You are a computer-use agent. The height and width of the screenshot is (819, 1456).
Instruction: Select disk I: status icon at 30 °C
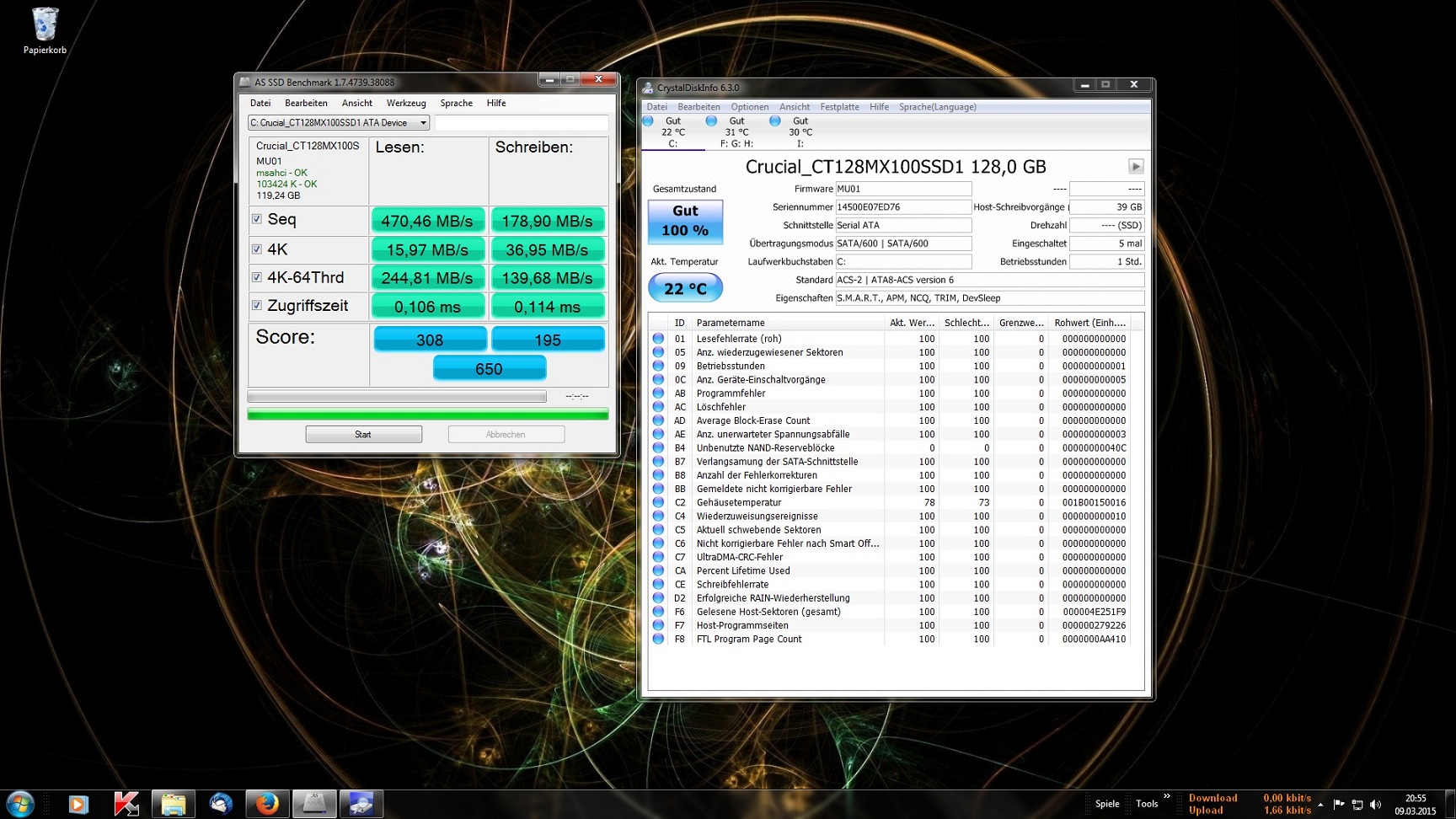point(775,121)
